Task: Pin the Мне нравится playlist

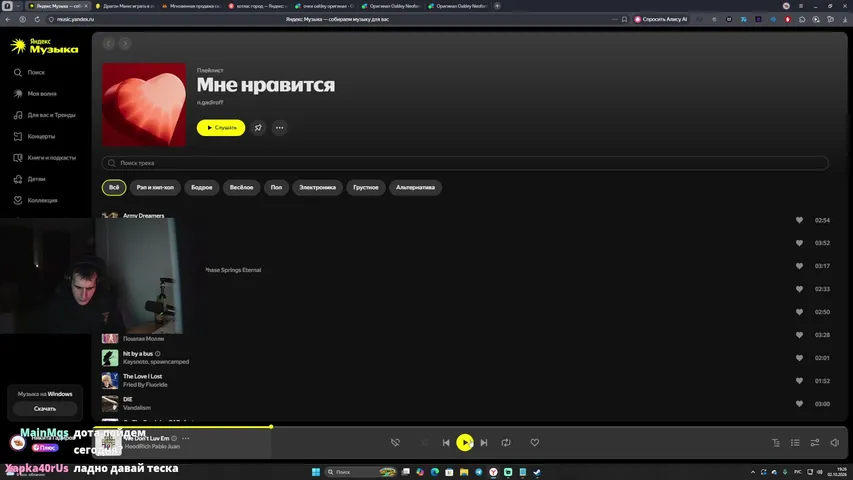Action: click(x=258, y=128)
